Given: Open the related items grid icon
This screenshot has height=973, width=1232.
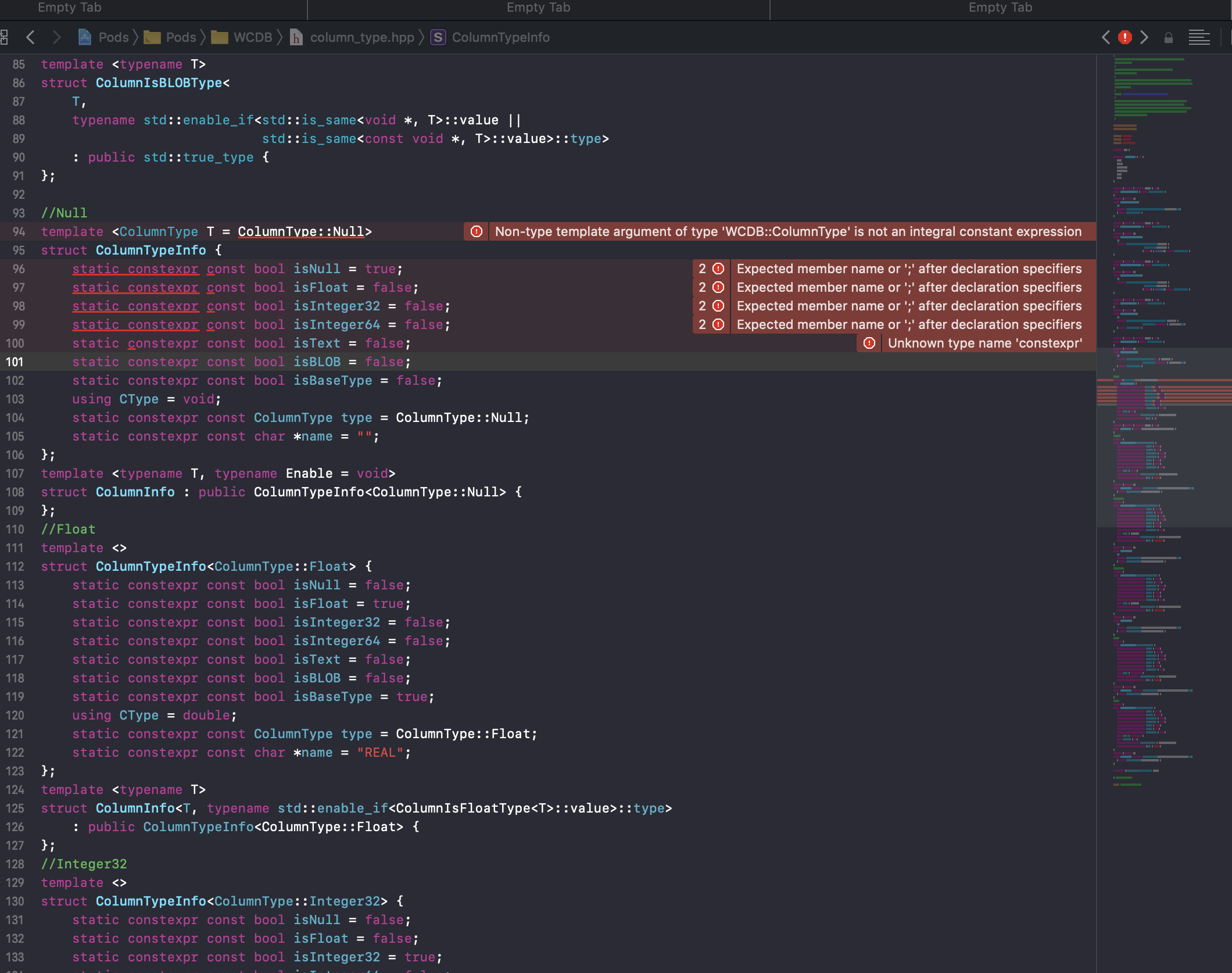Looking at the screenshot, I should point(4,37).
